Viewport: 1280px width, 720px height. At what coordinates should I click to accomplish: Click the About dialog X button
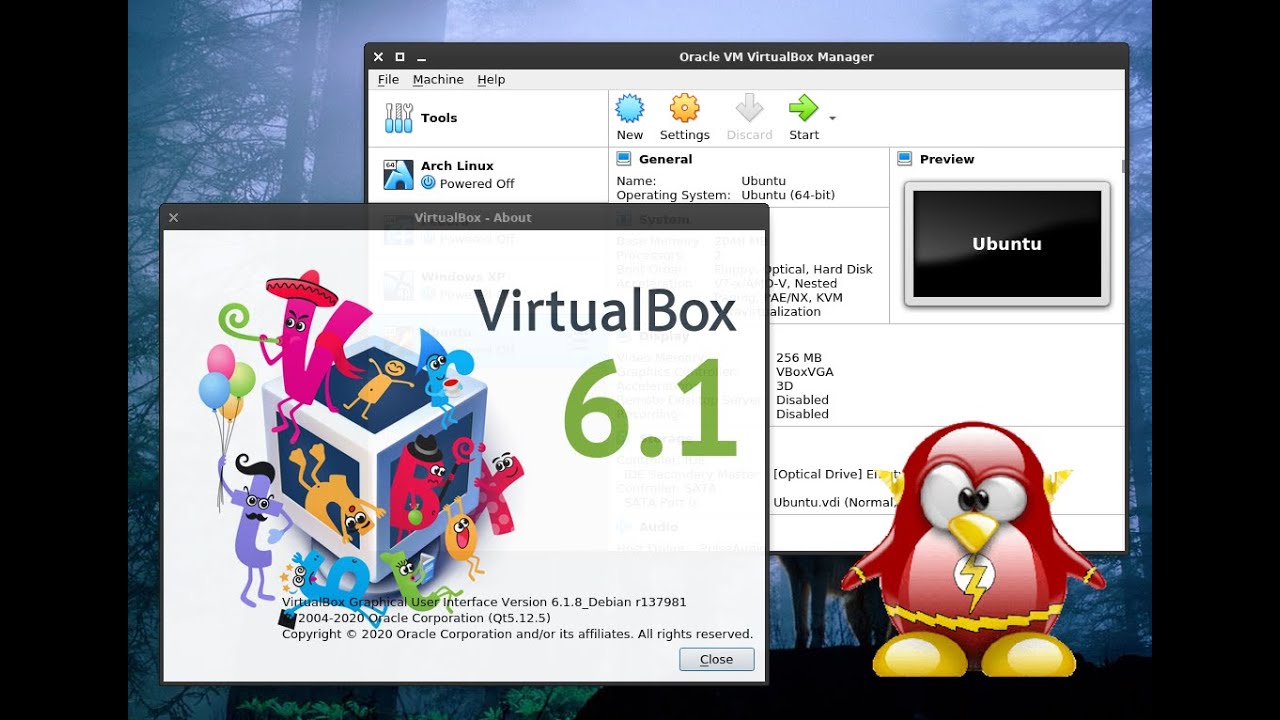click(x=173, y=217)
